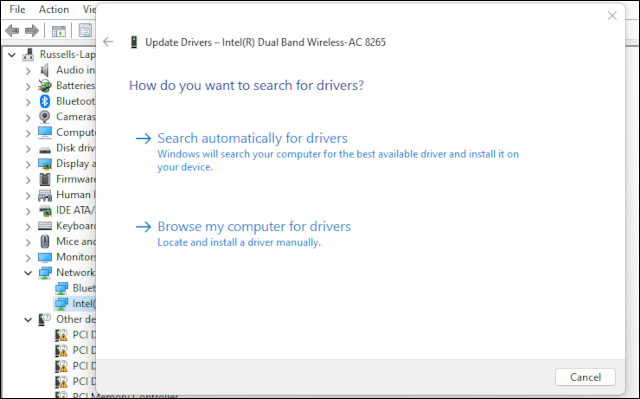The image size is (640, 399).
Task: Click the back arrow toolbar icon
Action: pos(12,31)
